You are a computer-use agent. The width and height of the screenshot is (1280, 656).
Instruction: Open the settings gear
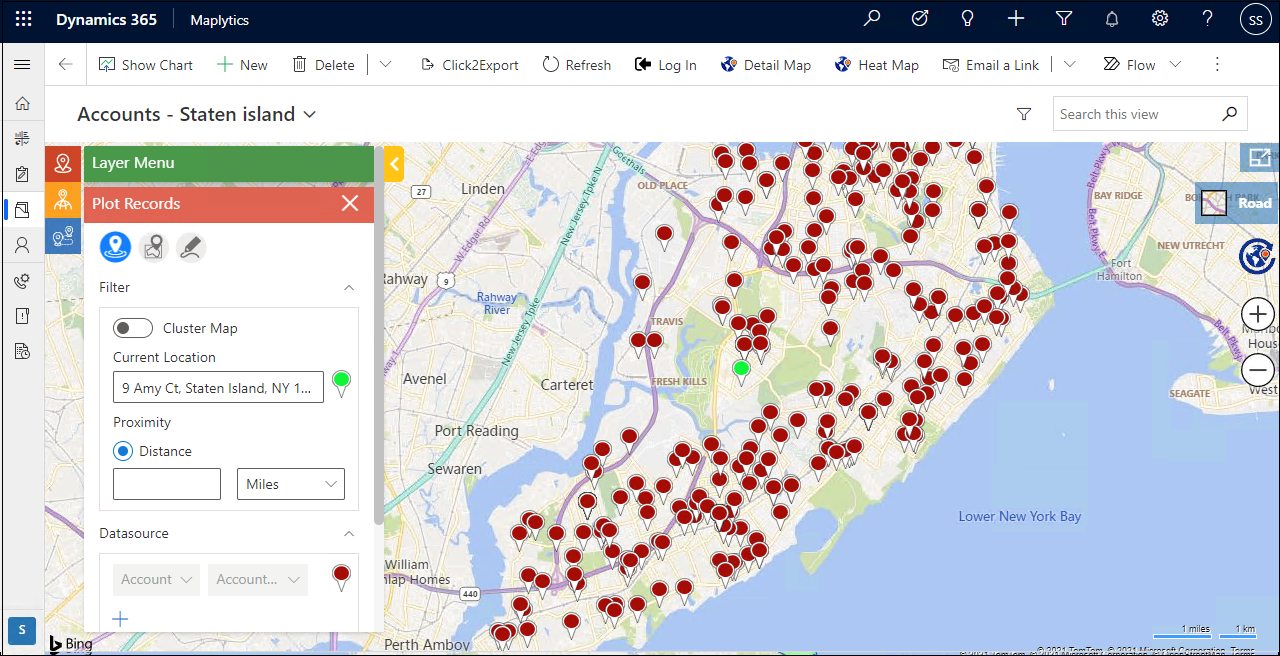[1160, 19]
